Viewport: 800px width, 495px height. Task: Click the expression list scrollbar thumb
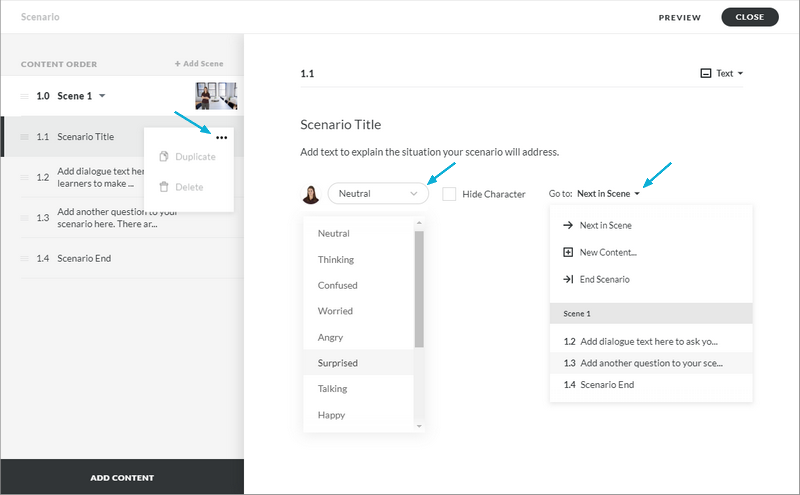(x=419, y=289)
